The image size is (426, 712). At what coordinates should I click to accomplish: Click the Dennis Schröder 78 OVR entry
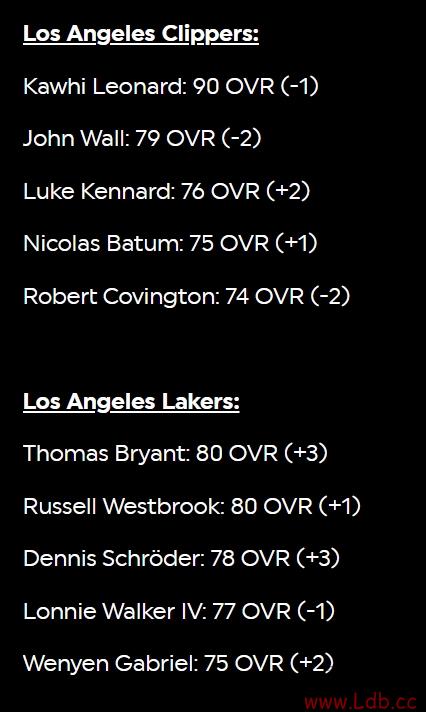181,559
